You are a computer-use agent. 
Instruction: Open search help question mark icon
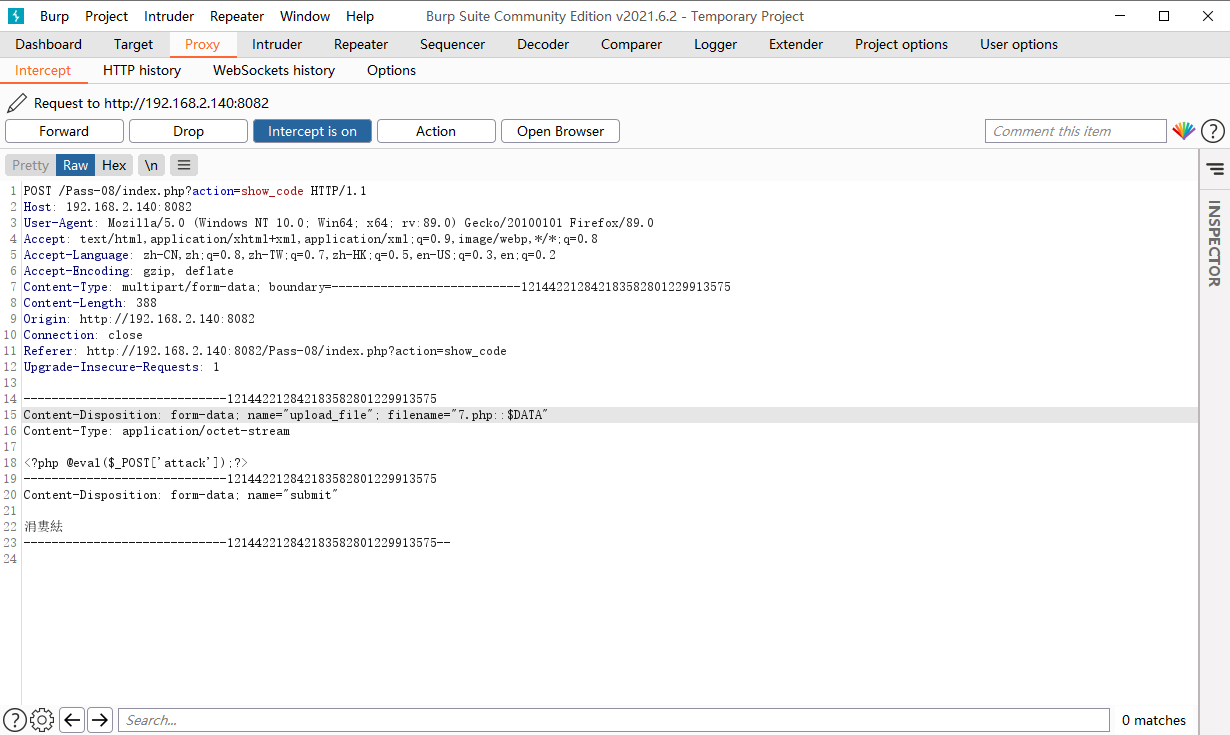pos(15,719)
